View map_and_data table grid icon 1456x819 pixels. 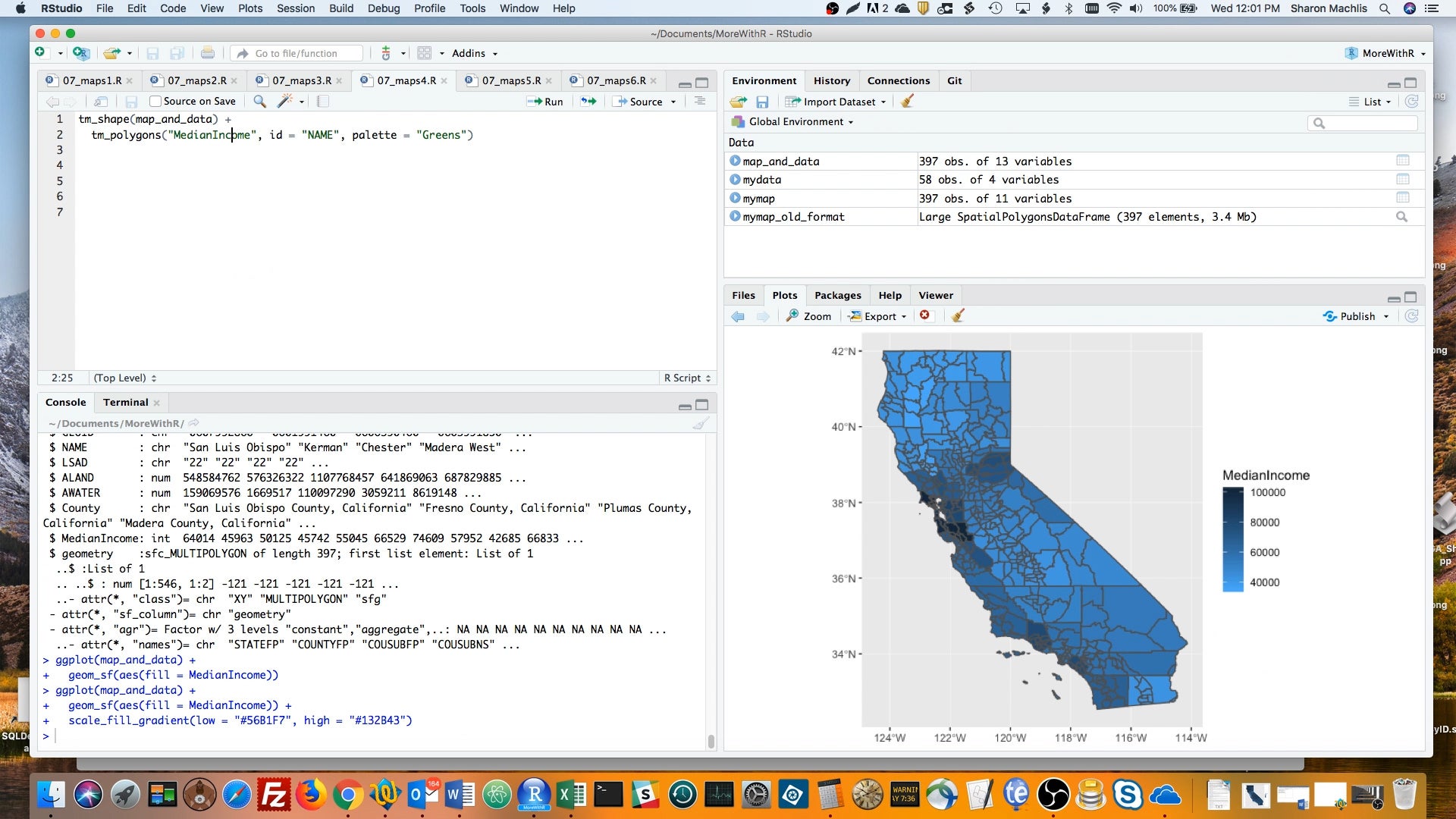click(1402, 161)
